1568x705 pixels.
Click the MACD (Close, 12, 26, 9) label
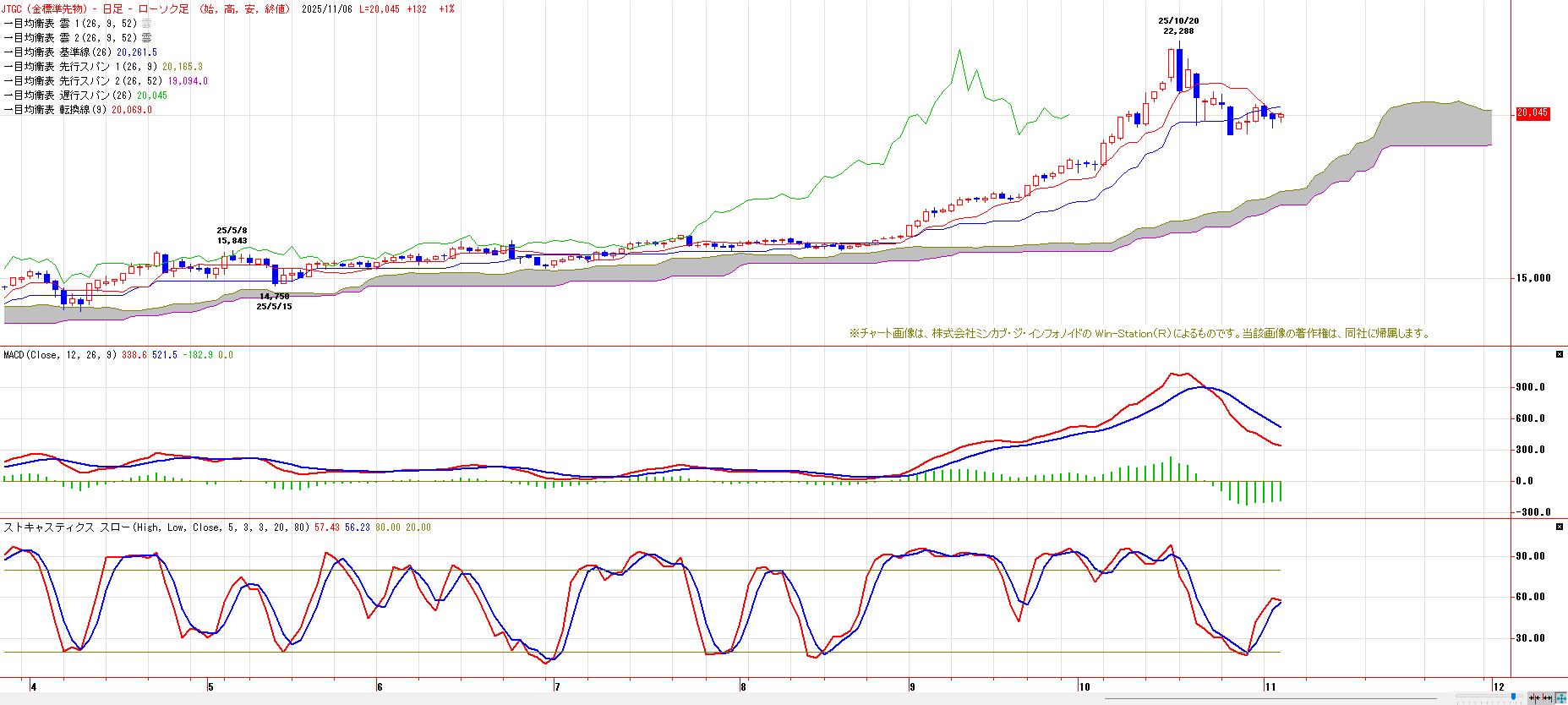[x=58, y=355]
